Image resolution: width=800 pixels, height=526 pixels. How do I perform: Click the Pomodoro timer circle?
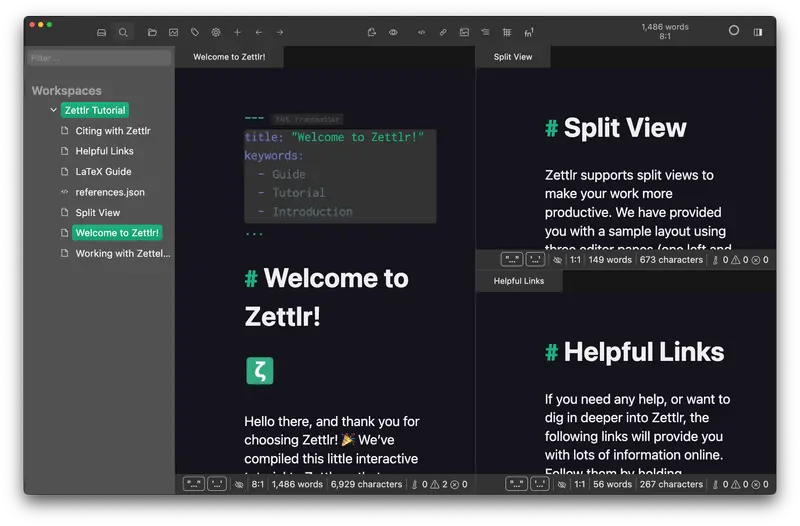[x=734, y=31]
